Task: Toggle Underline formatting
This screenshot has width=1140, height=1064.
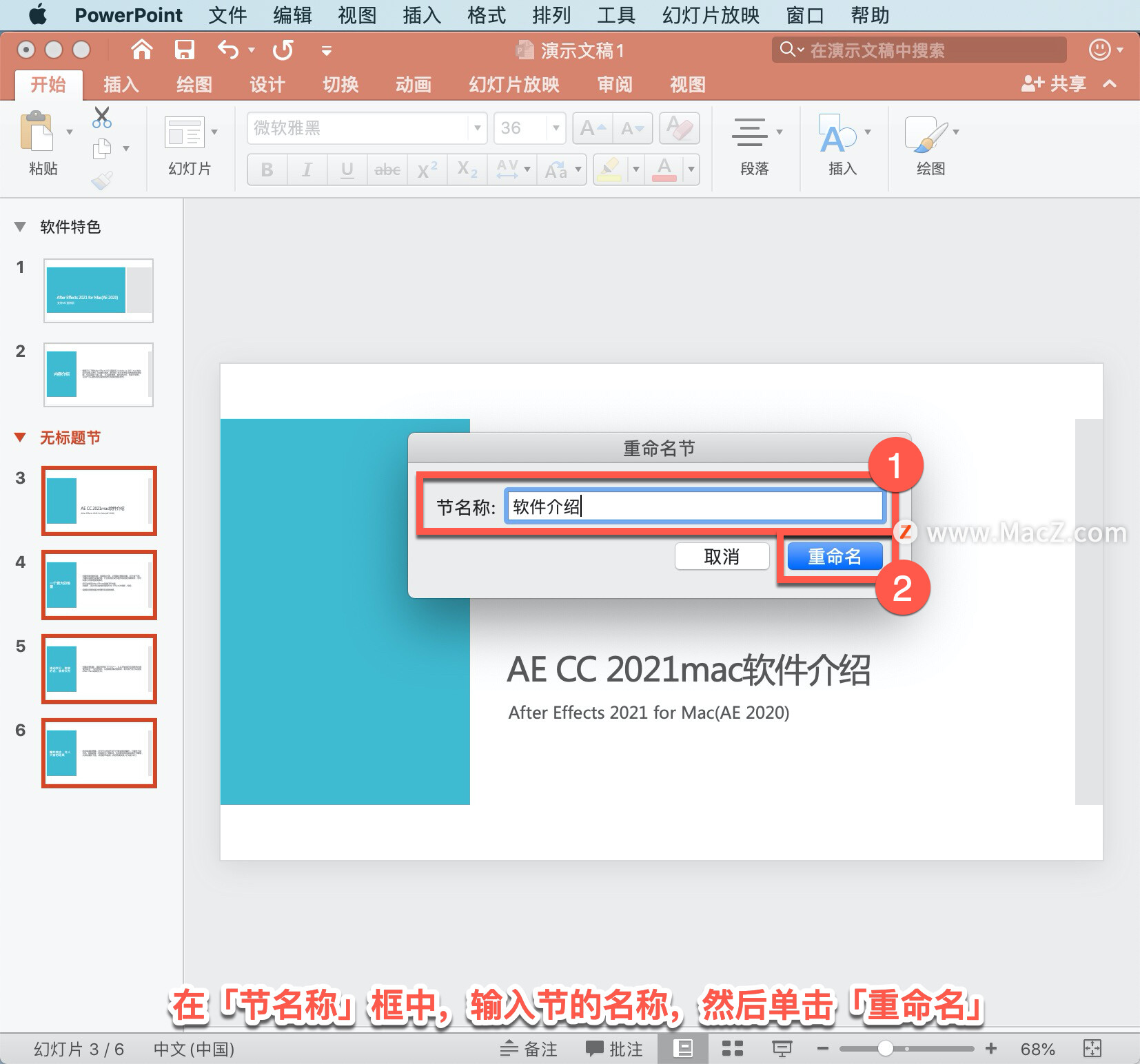Action: pos(347,170)
